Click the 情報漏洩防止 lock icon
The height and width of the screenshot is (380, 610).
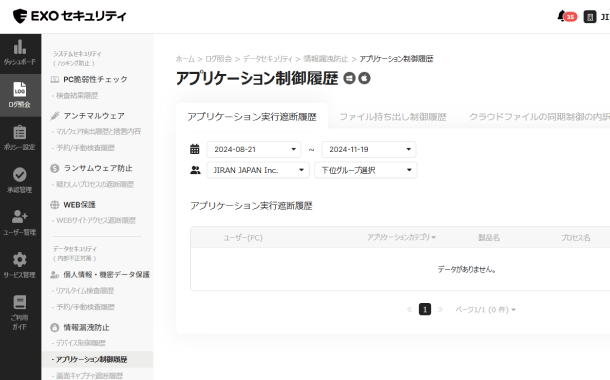[55, 327]
